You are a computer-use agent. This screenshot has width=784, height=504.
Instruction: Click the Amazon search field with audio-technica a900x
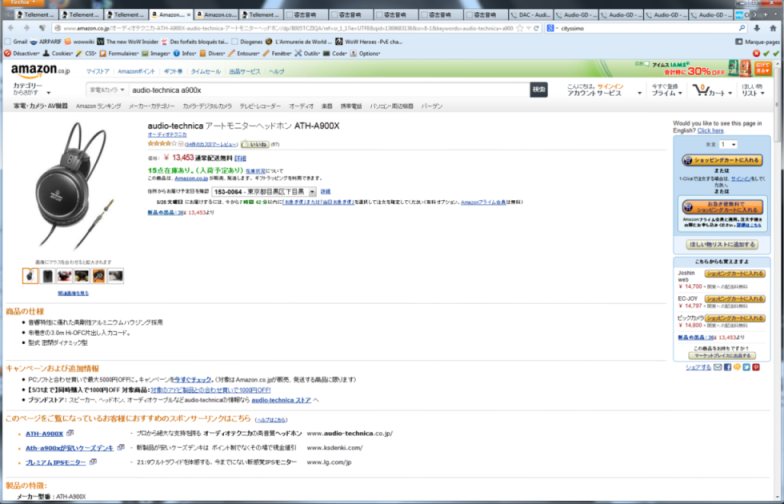coord(328,90)
